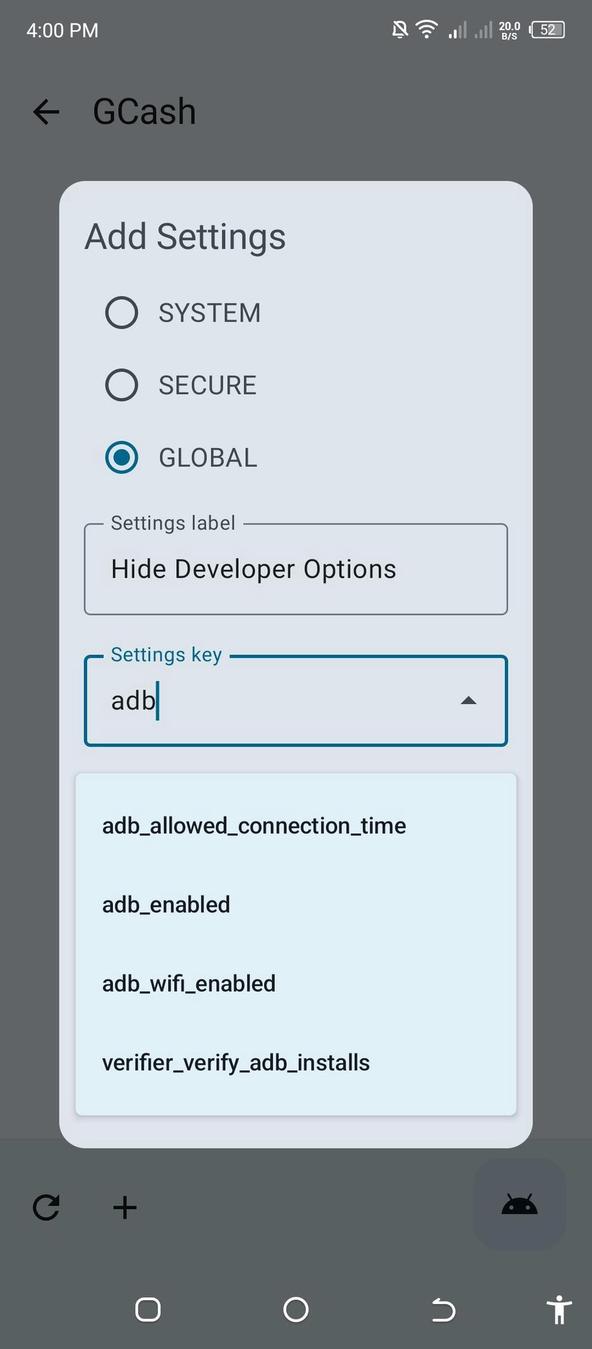Choose adb_enabled from suggestion list
The width and height of the screenshot is (592, 1349).
(x=165, y=904)
